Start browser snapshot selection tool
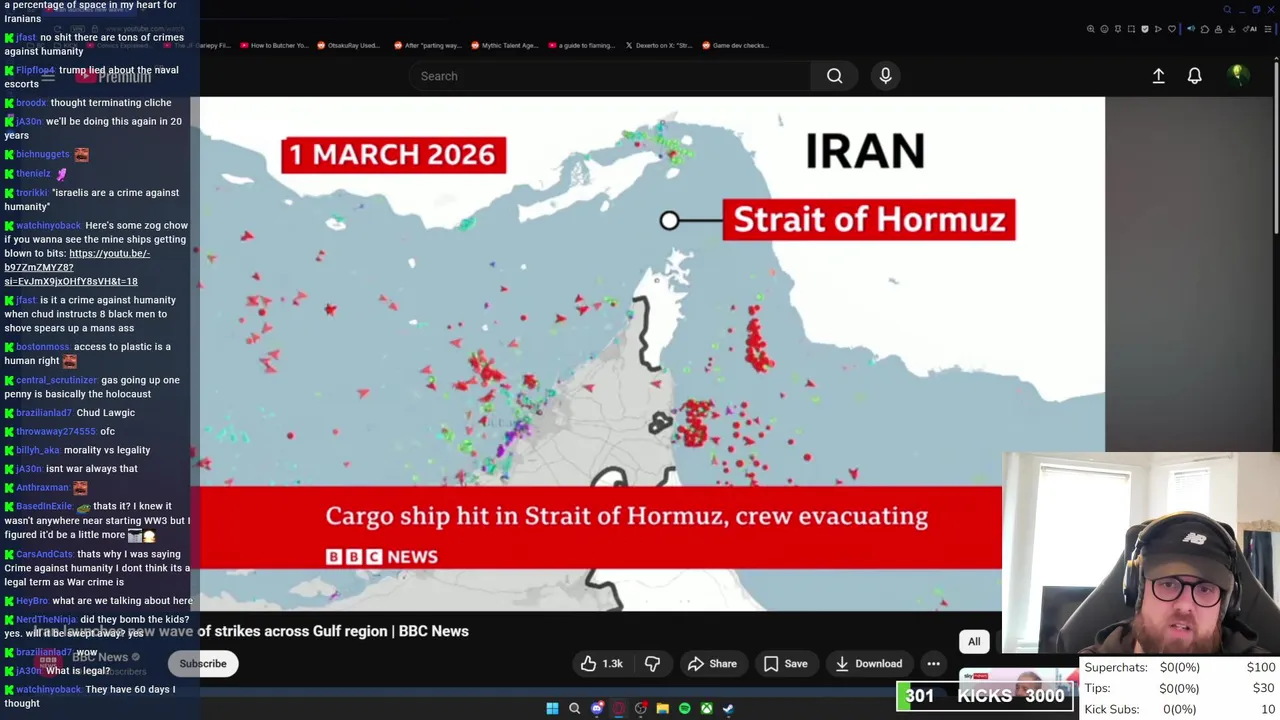Image resolution: width=1280 pixels, height=720 pixels. [1131, 29]
